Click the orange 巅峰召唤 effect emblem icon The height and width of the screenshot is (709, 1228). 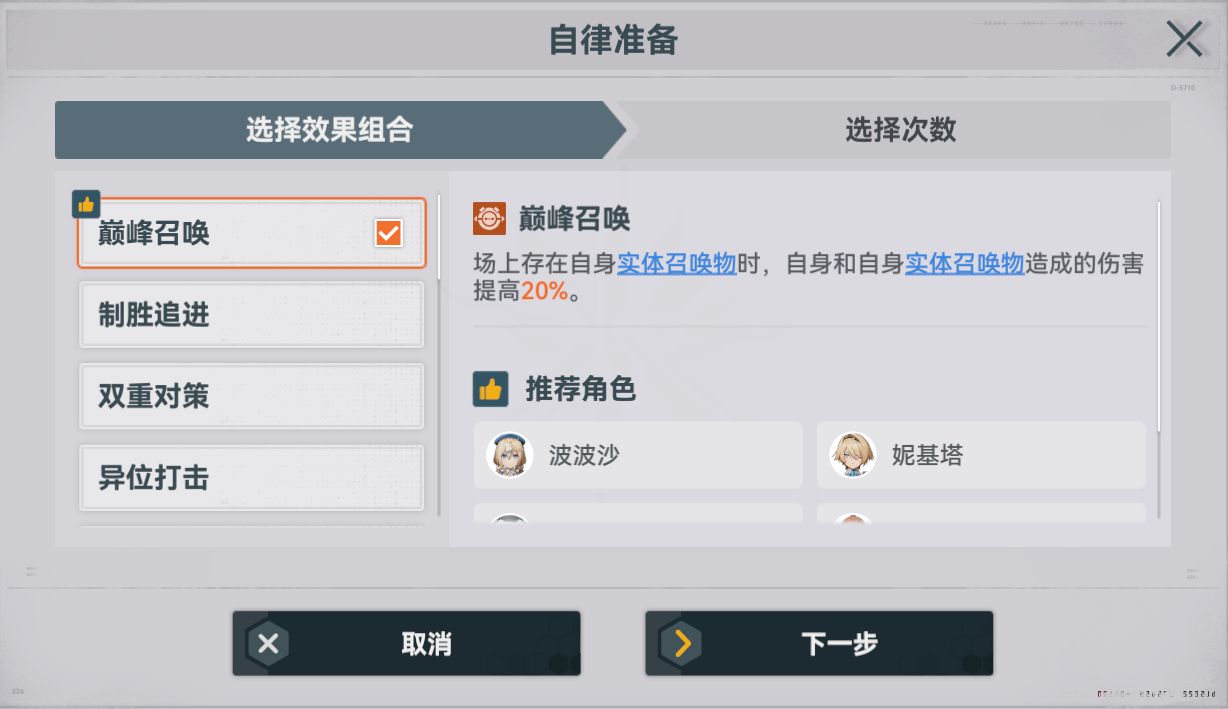[490, 218]
